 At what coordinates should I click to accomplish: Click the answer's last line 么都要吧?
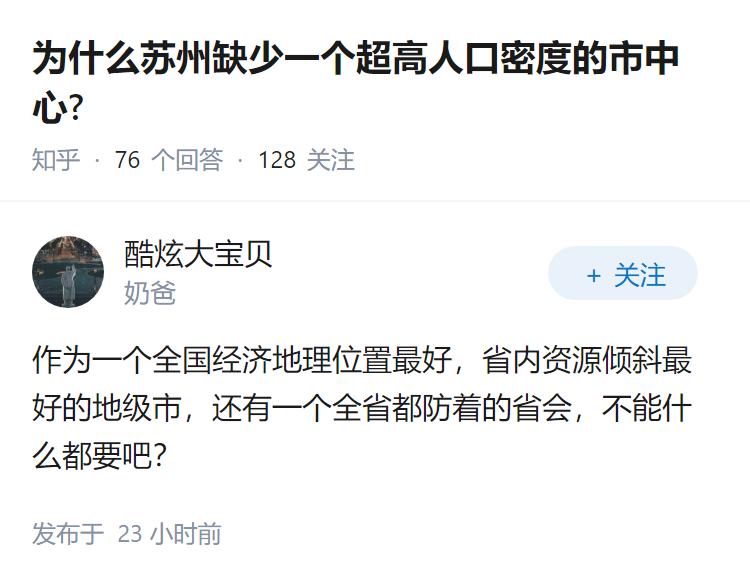99,457
